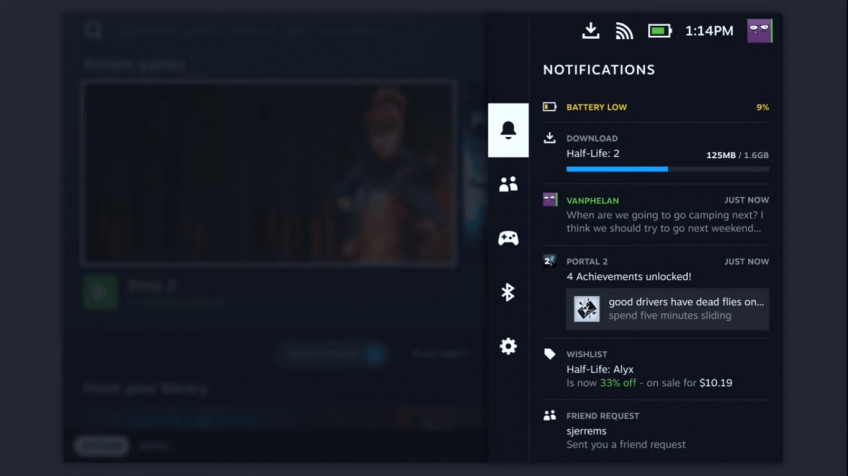
Task: Click VANPHELAN's avatar in notifications
Action: coord(550,200)
